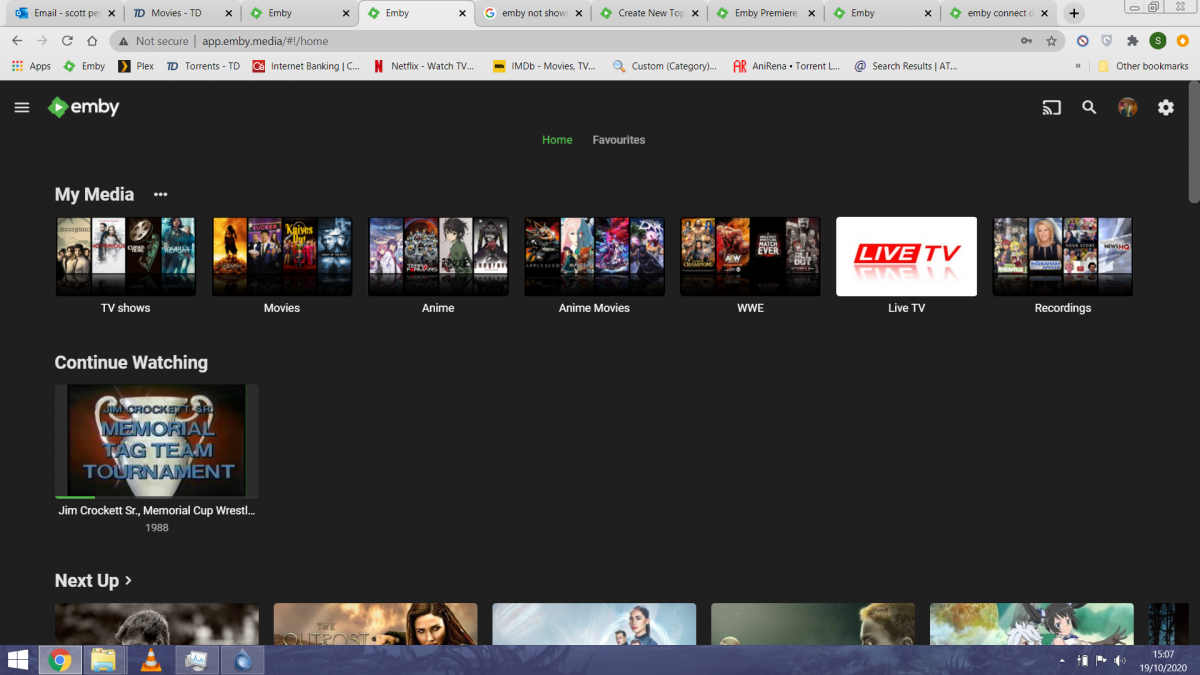The height and width of the screenshot is (675, 1200).
Task: Open a new browser tab
Action: coord(1074,13)
